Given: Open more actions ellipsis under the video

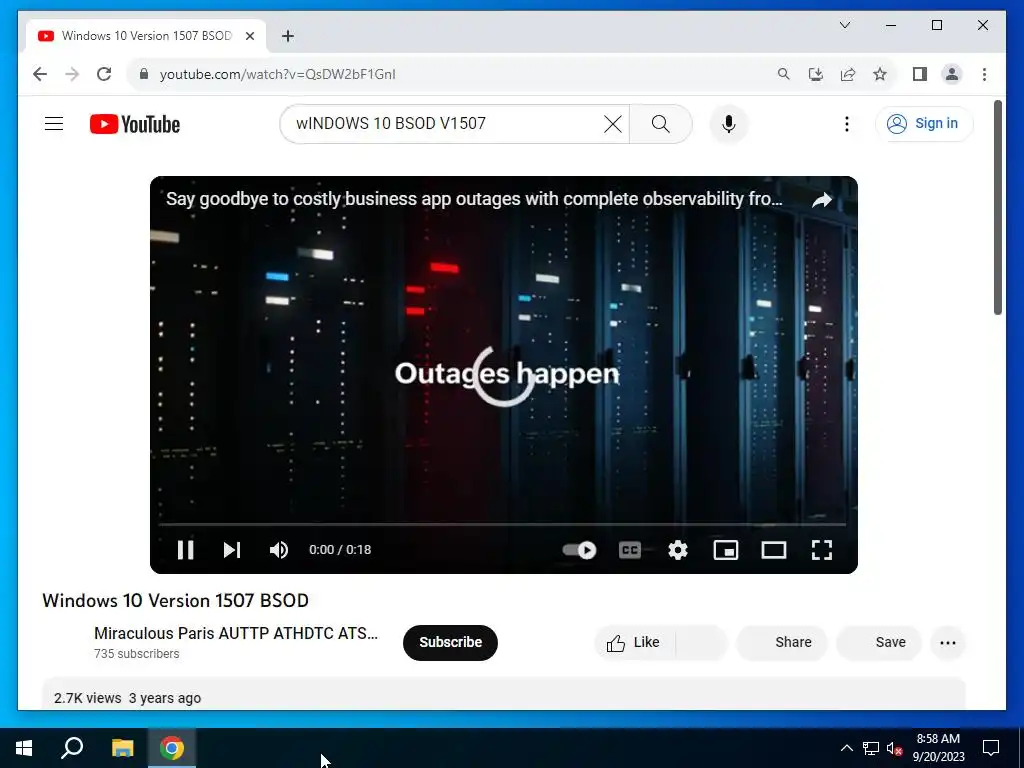Looking at the screenshot, I should coord(948,643).
